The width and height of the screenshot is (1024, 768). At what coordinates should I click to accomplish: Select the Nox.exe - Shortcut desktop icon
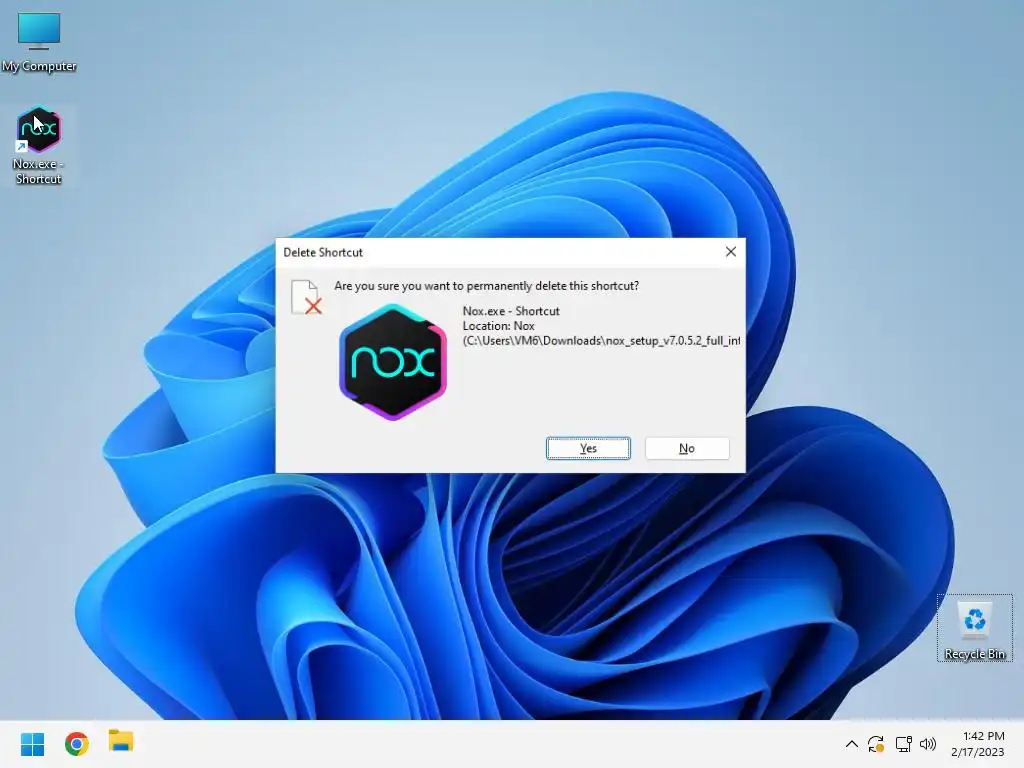[39, 145]
